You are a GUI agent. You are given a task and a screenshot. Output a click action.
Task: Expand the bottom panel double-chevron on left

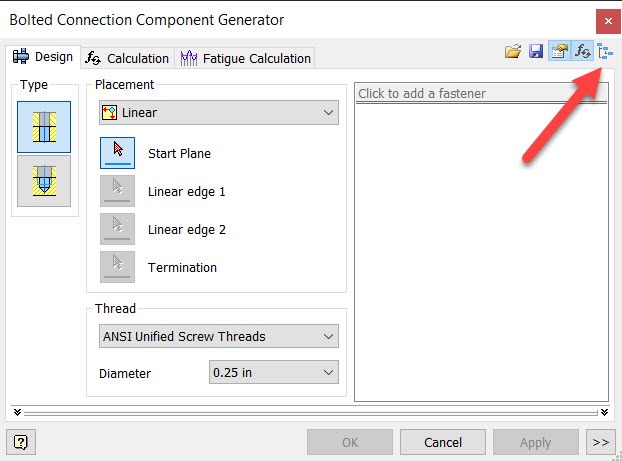[x=17, y=412]
